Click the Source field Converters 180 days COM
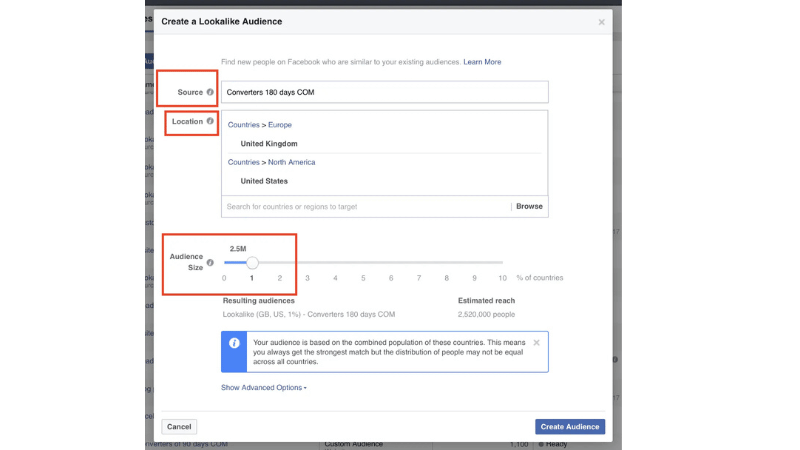 (x=384, y=92)
